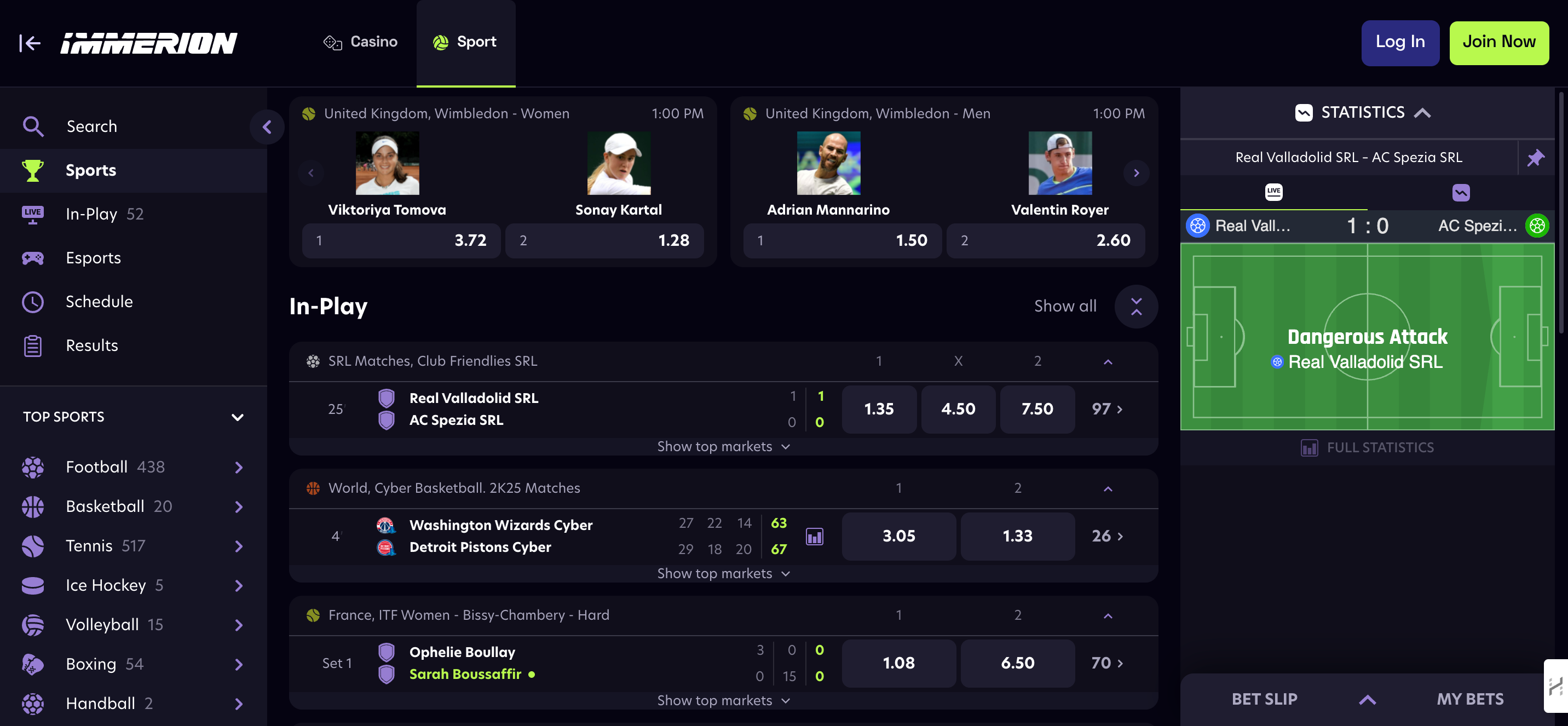Click Adrian Mannarino's player photo
1568x726 pixels.
click(828, 163)
